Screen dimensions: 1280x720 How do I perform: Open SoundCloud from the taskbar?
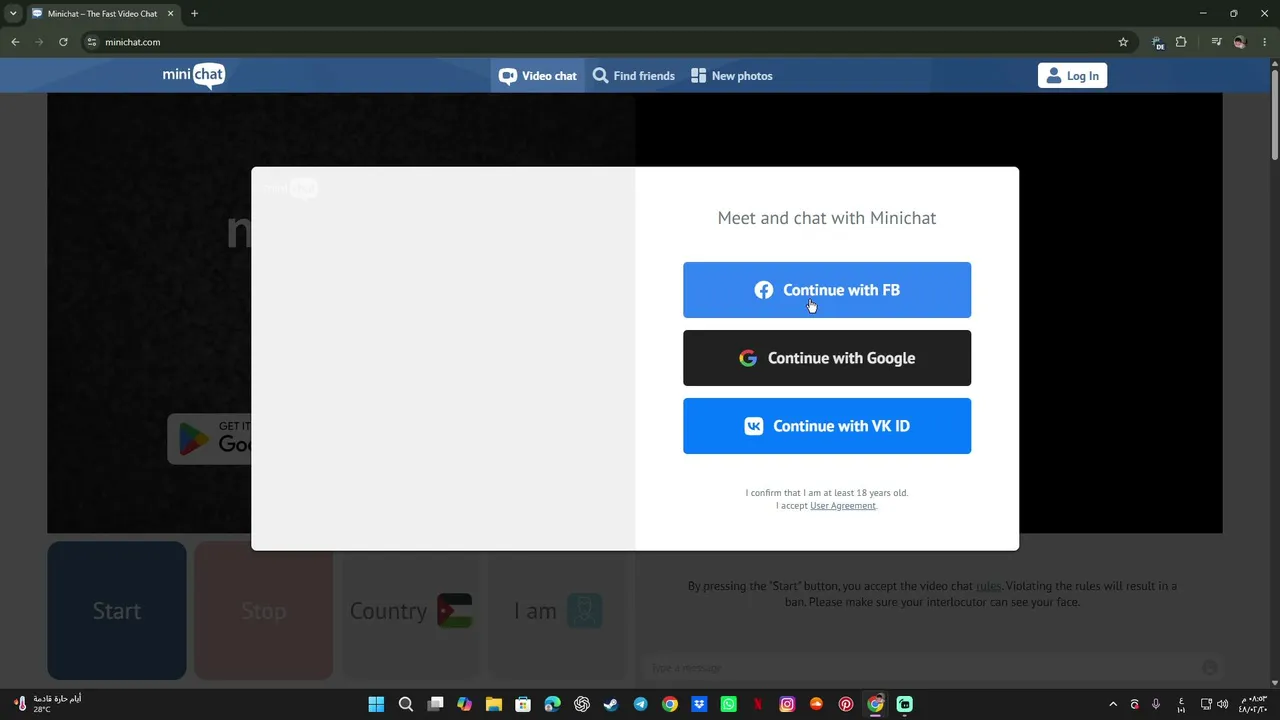tap(816, 704)
